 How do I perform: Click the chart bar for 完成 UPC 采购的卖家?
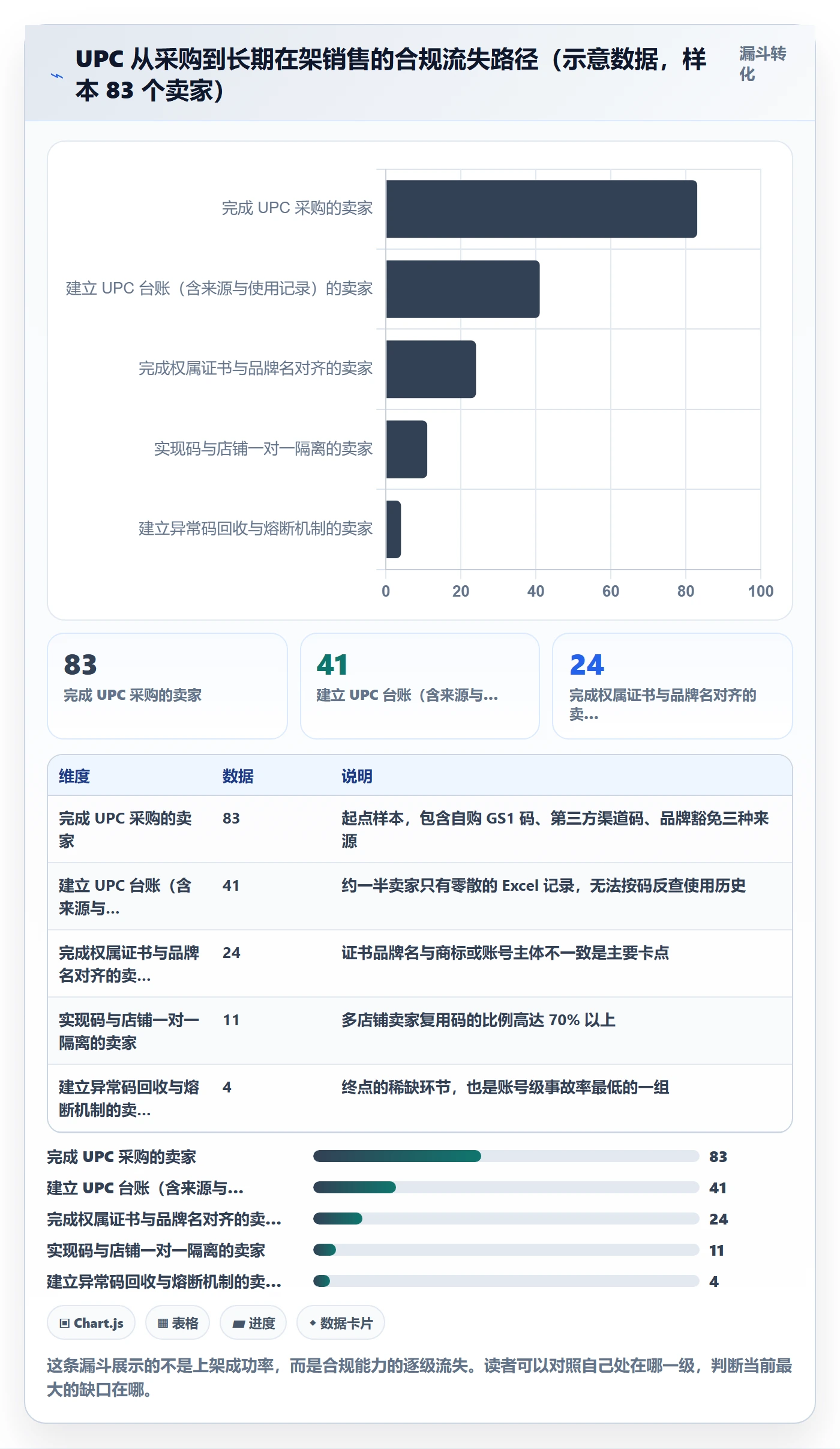[542, 209]
